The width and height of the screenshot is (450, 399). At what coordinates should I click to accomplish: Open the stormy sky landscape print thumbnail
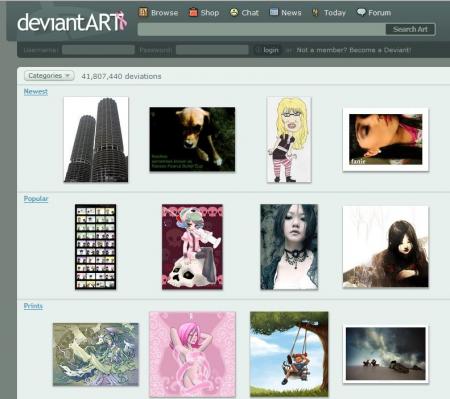click(385, 354)
